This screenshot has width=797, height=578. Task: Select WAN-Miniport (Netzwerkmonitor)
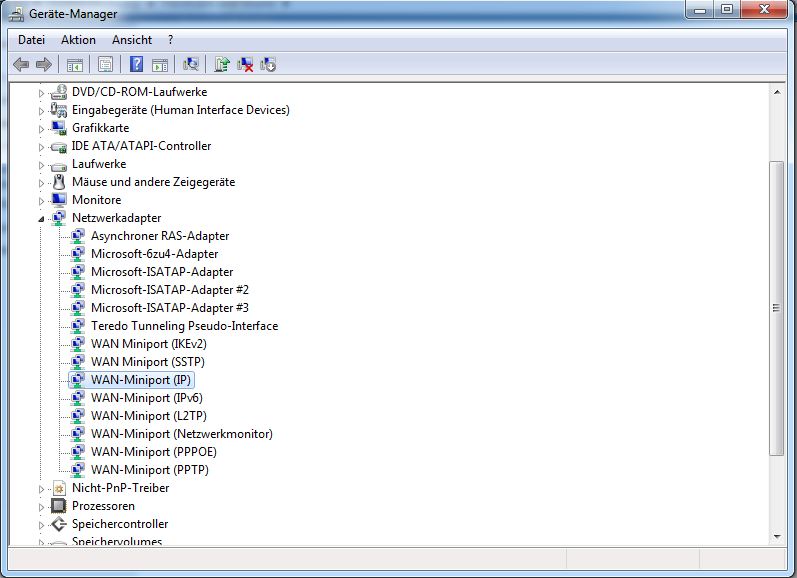coord(182,434)
